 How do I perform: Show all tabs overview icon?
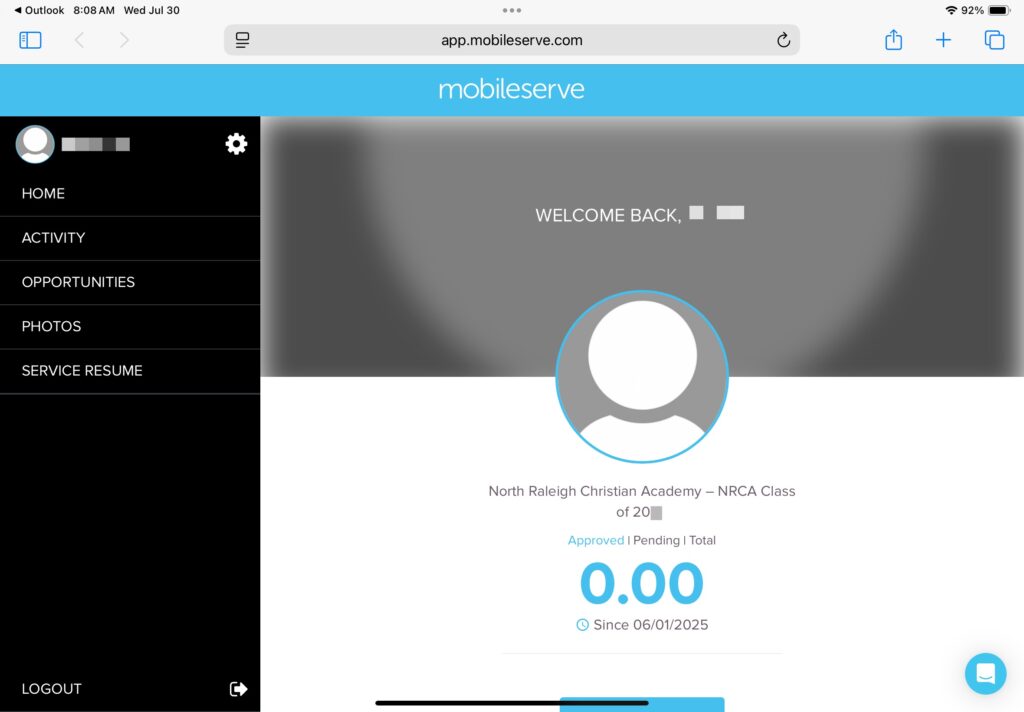pos(994,40)
